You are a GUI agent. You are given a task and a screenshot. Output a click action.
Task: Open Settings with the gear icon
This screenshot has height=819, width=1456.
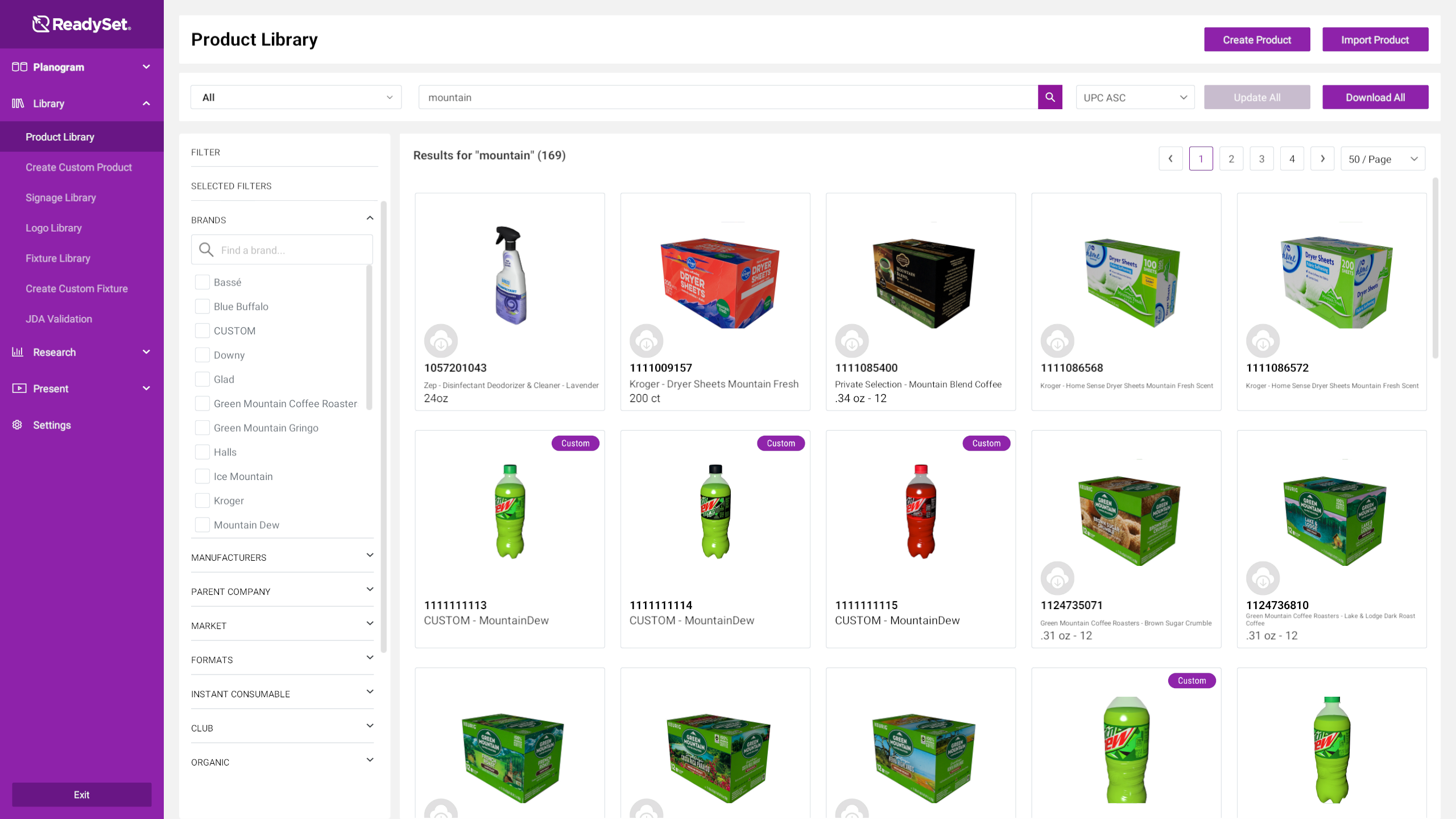tap(18, 425)
